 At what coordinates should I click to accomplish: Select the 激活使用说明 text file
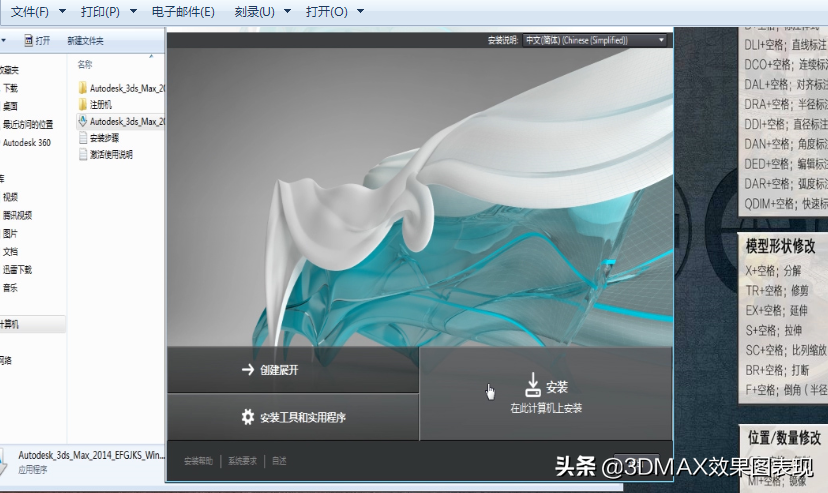(x=105, y=154)
